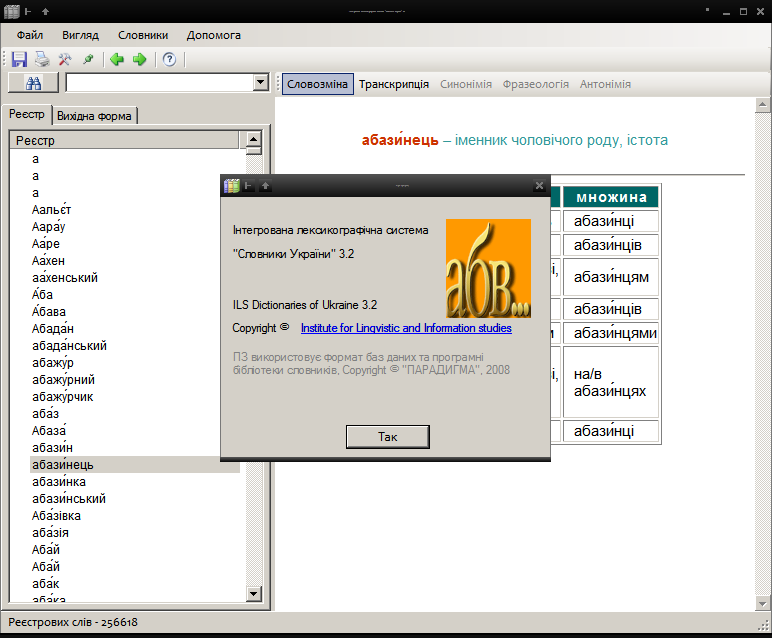Open settings with the tools icon

tap(65, 60)
